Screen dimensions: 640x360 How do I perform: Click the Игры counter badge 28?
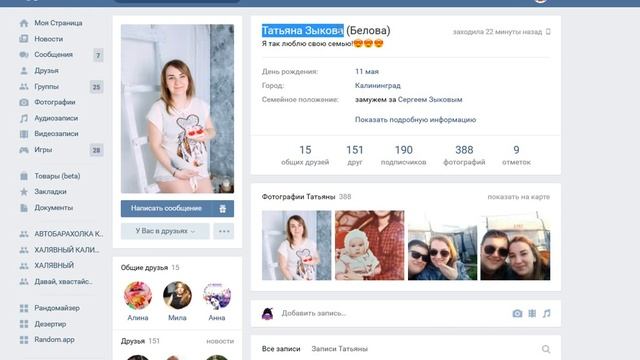(96, 150)
